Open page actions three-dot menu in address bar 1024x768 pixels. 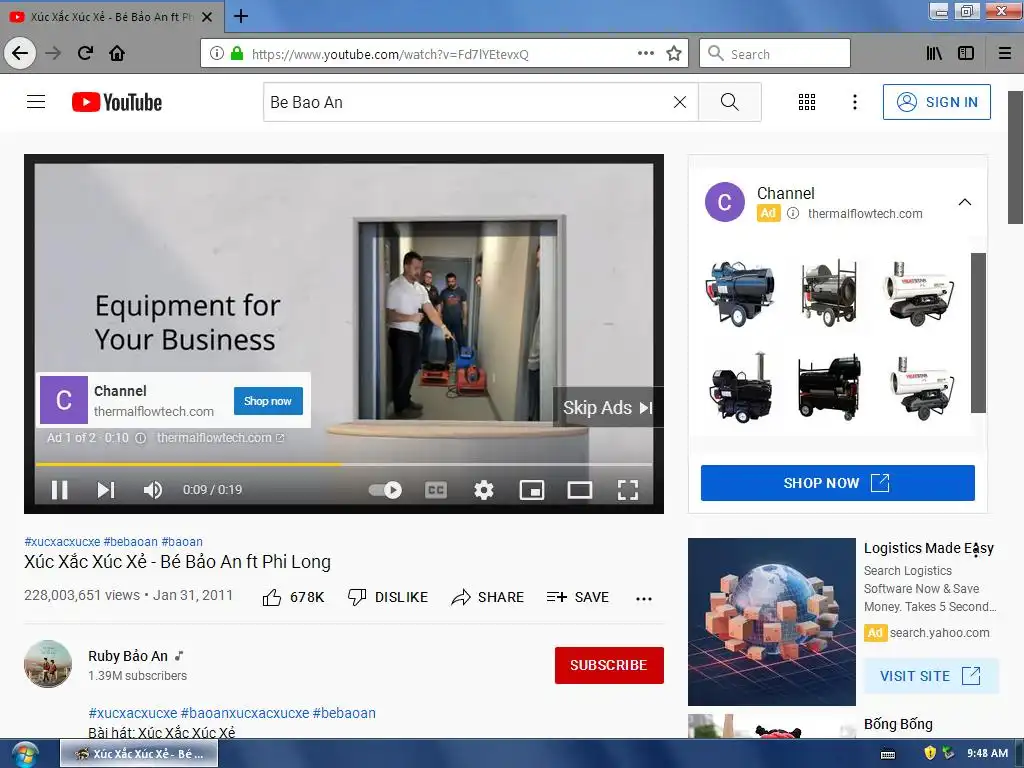point(645,54)
